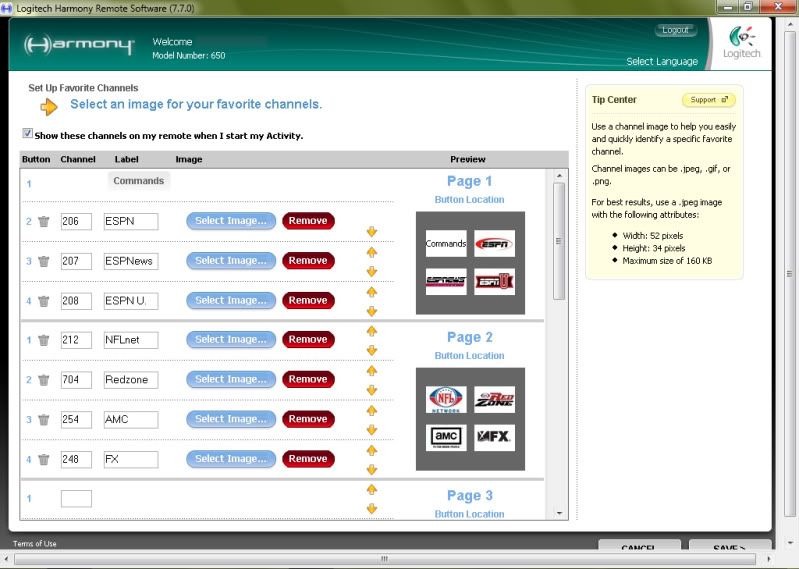Click the ESPNU logo thumbnail in preview
This screenshot has height=569, width=799.
[494, 281]
